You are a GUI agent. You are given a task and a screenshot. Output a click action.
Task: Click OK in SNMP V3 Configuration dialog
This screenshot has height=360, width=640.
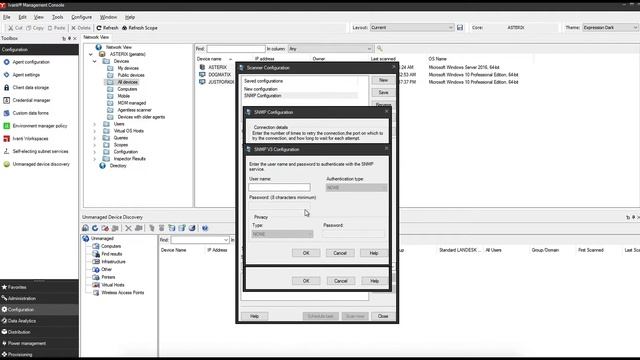click(x=306, y=253)
